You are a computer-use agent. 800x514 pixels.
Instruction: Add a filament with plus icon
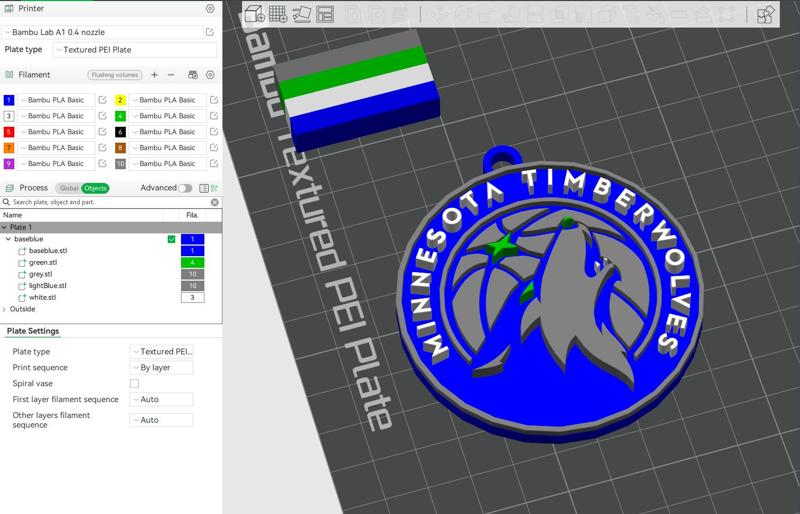point(155,75)
